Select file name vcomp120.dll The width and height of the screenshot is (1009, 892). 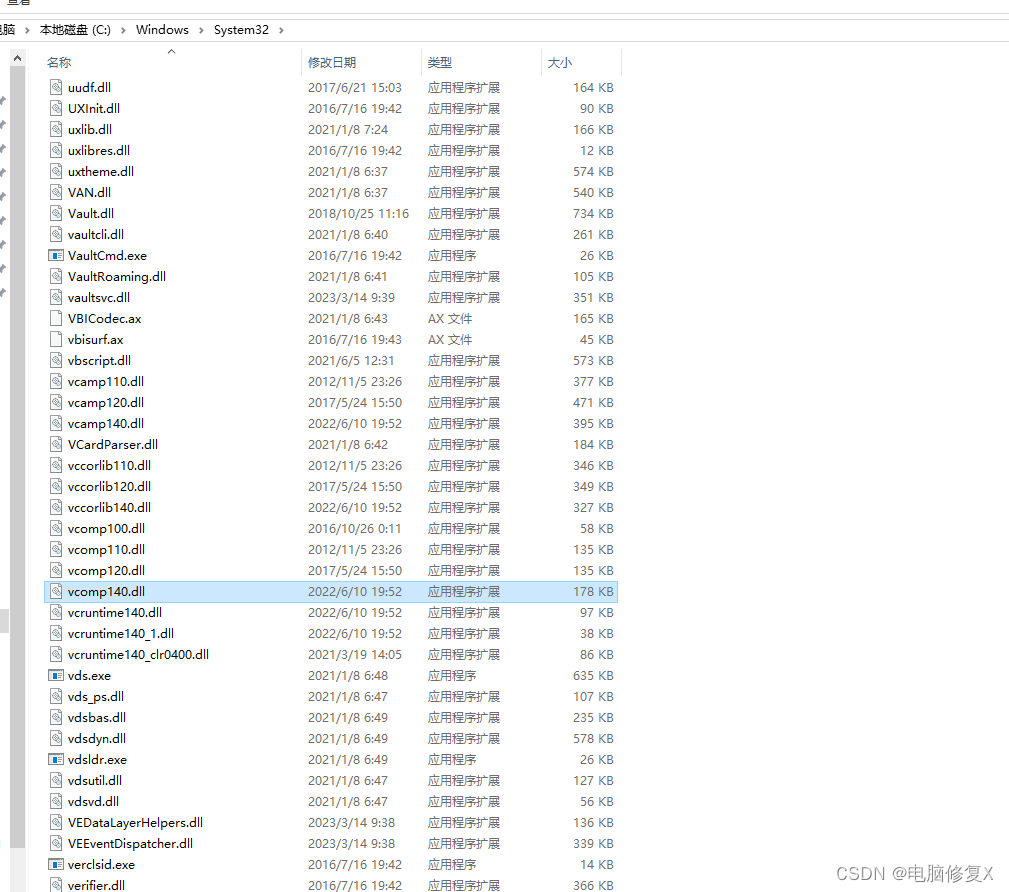pos(106,570)
